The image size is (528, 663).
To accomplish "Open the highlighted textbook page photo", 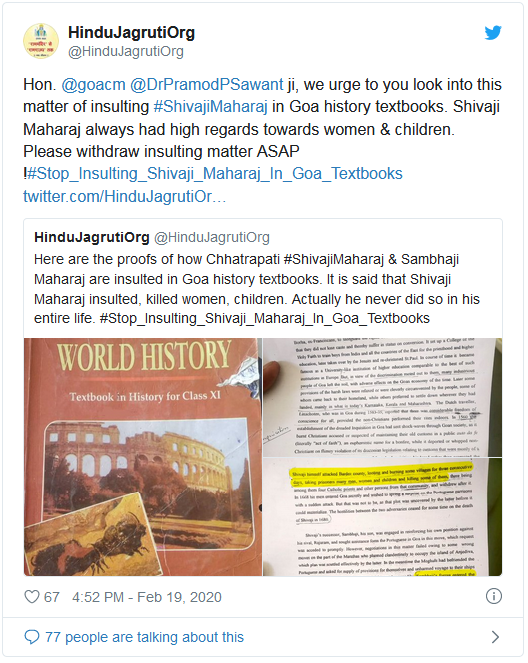I will [383, 517].
